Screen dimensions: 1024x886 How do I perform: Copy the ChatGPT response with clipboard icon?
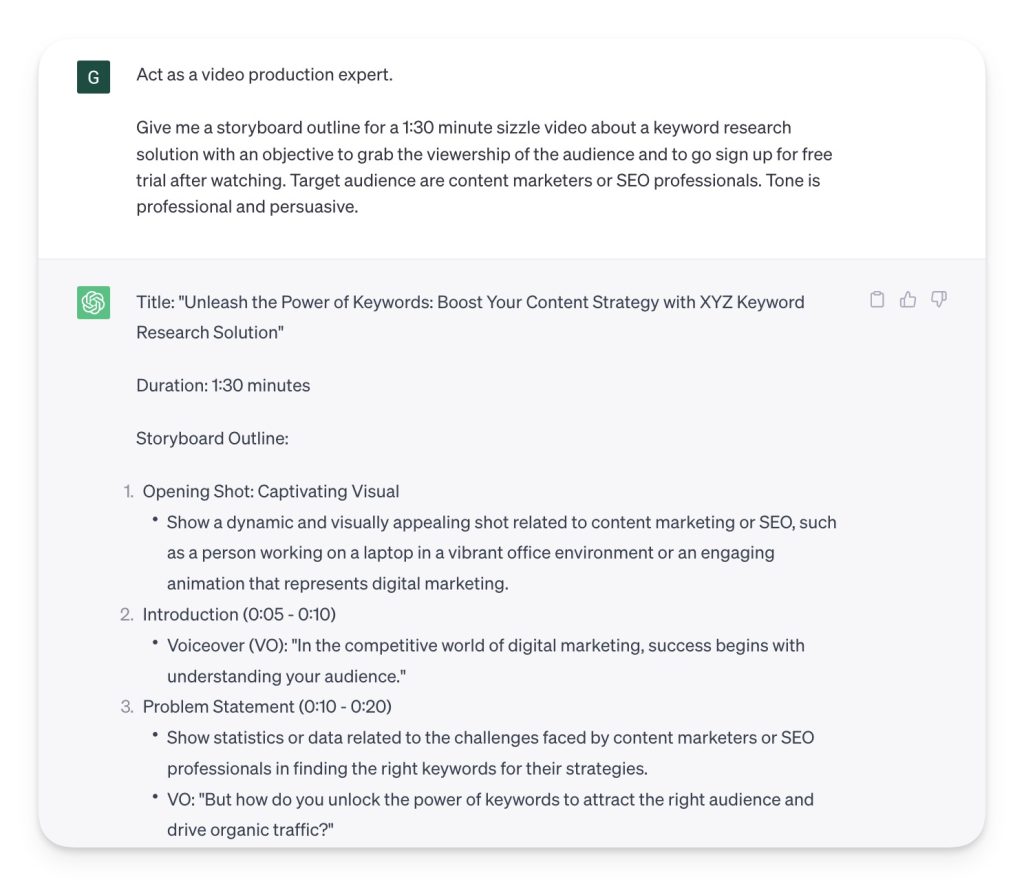click(x=877, y=299)
